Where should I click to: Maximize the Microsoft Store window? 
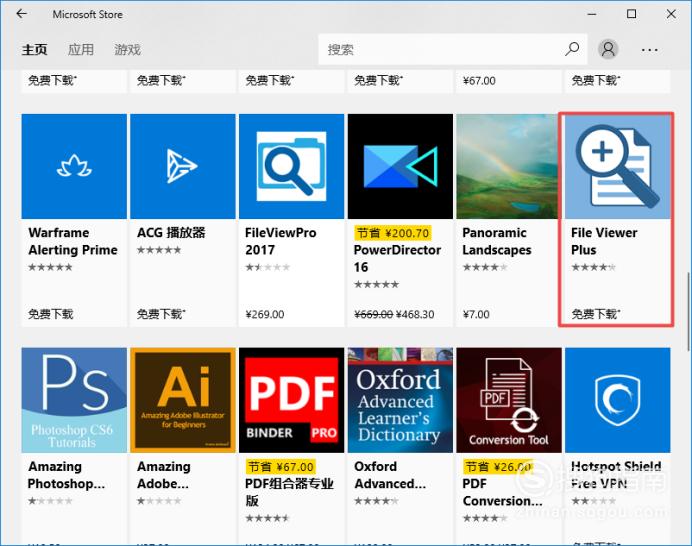pyautogui.click(x=632, y=14)
